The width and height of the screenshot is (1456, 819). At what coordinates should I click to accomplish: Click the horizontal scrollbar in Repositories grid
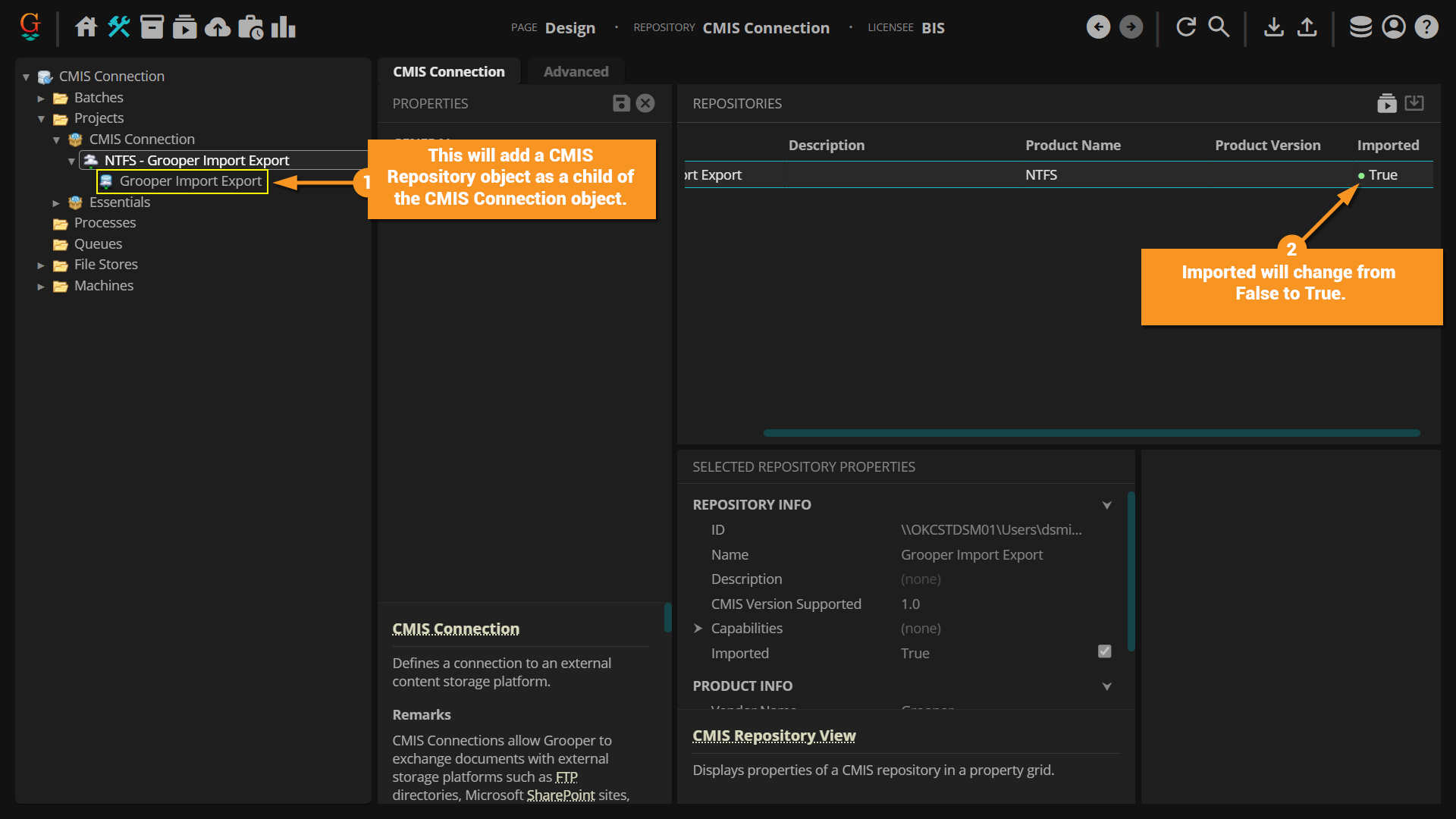[x=1091, y=433]
